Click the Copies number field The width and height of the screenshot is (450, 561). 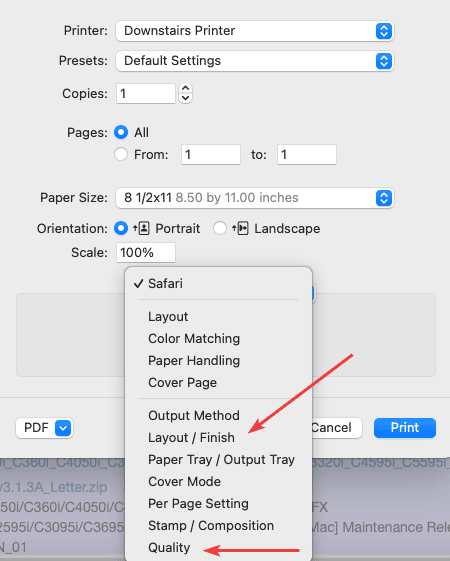pyautogui.click(x=146, y=94)
